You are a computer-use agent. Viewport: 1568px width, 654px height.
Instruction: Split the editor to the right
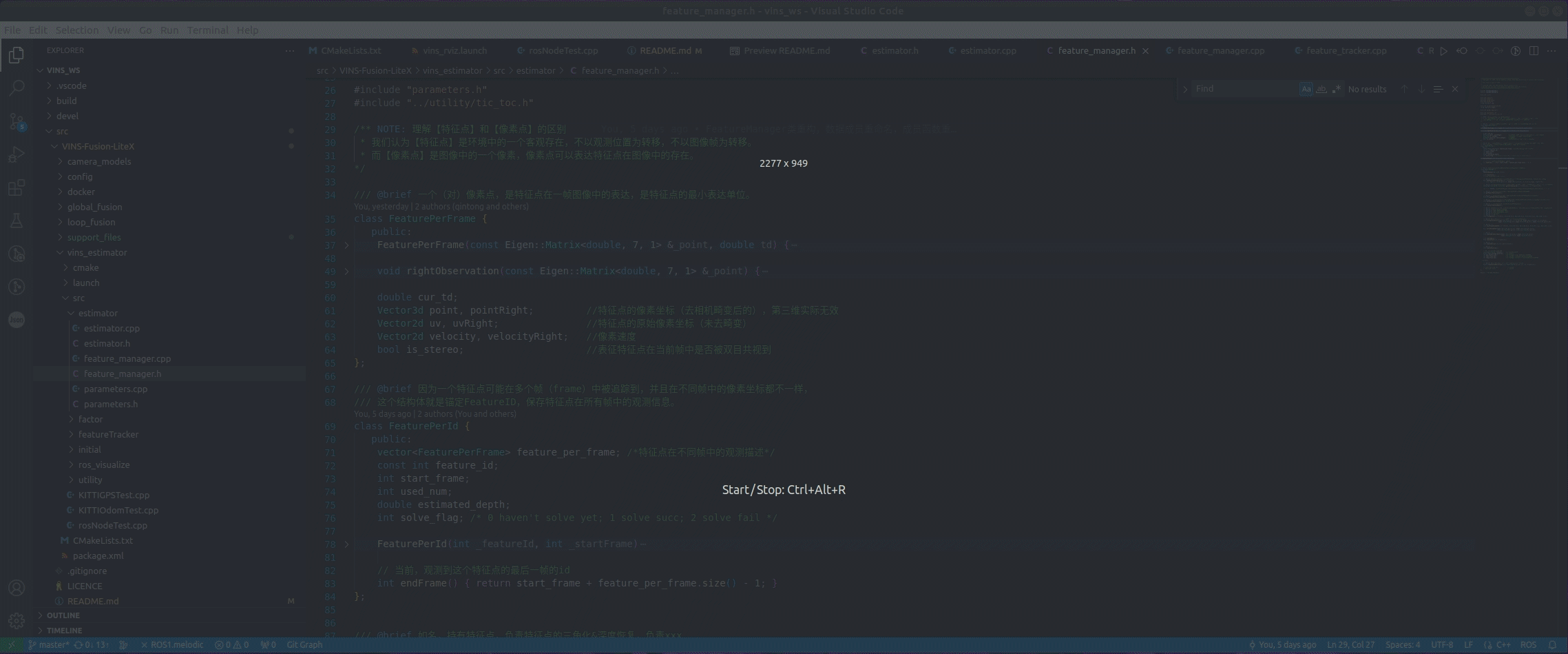tap(1534, 51)
